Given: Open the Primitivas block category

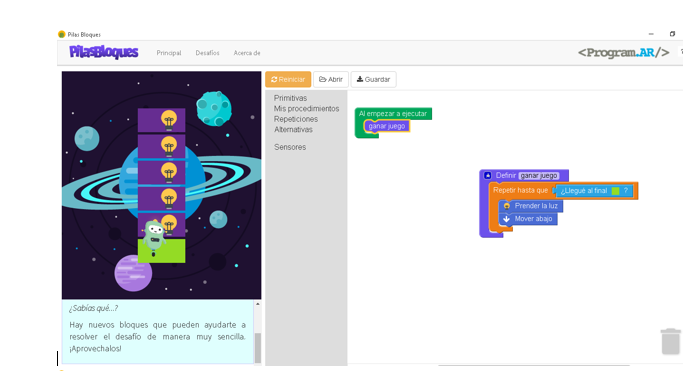Looking at the screenshot, I should pos(290,98).
